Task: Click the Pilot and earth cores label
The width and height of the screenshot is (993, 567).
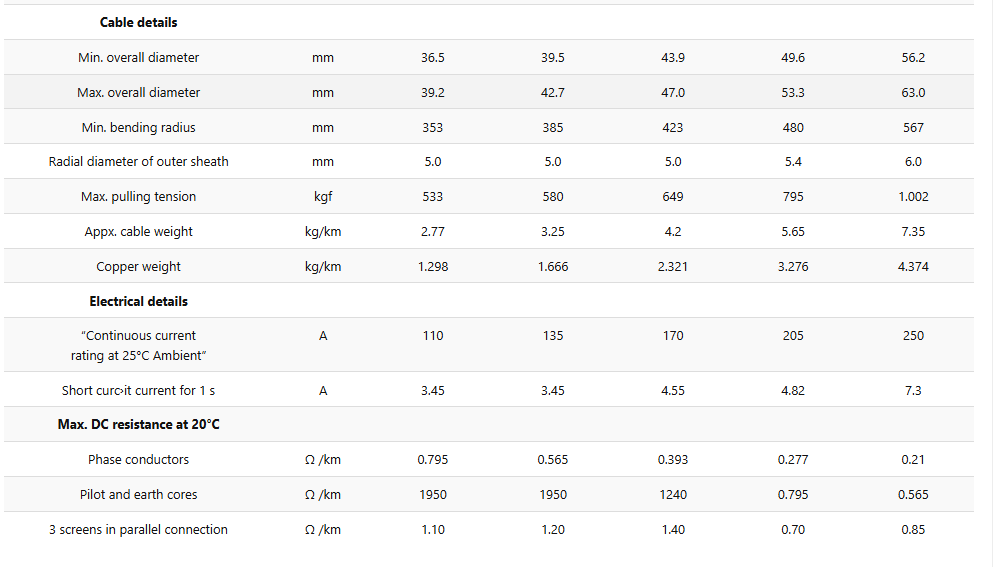Action: click(138, 495)
